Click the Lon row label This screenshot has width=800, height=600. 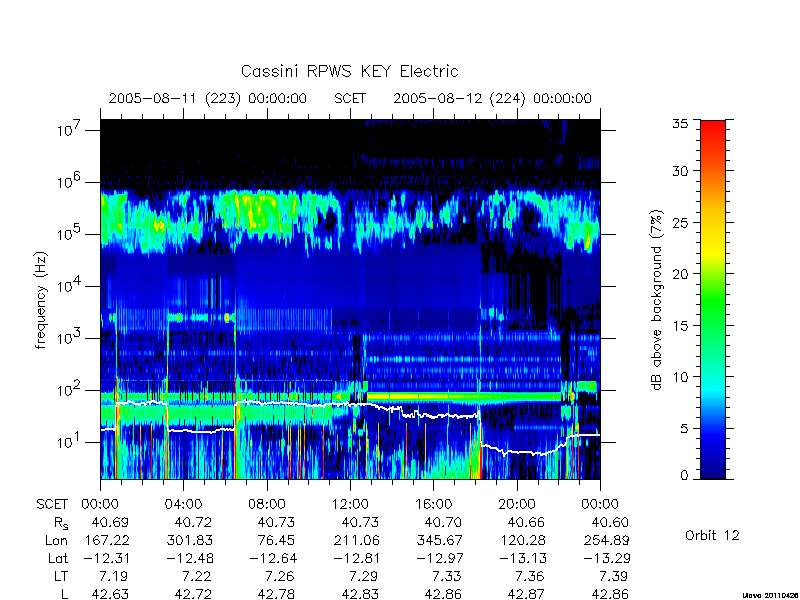pyautogui.click(x=56, y=540)
